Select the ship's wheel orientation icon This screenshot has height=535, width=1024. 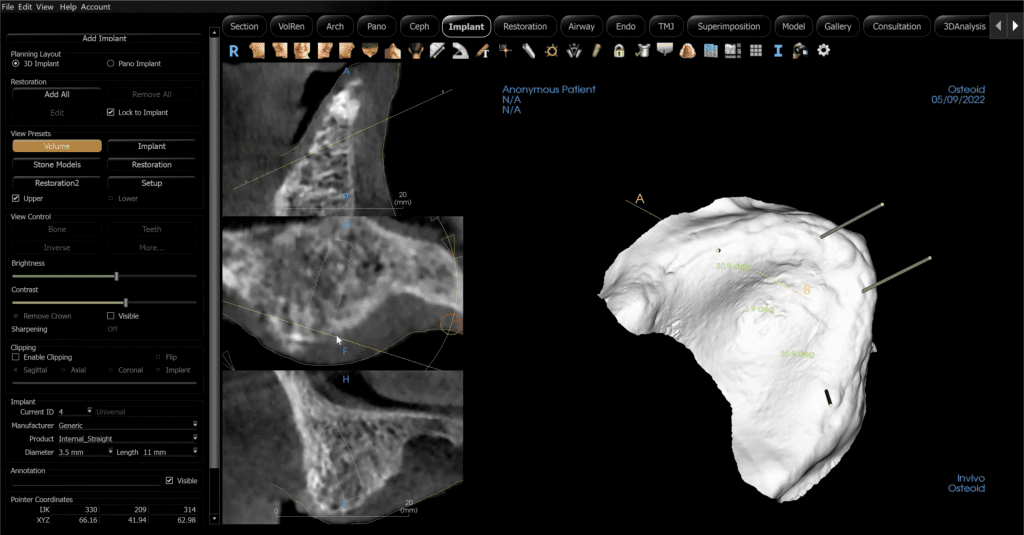point(551,51)
